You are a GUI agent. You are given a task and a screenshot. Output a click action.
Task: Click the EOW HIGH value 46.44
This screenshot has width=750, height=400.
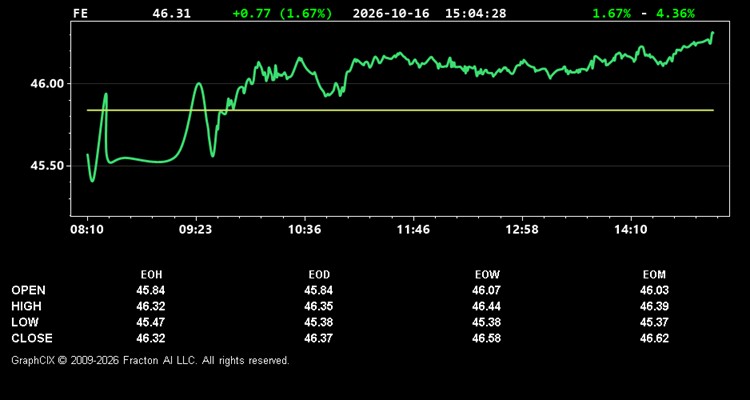pyautogui.click(x=486, y=306)
